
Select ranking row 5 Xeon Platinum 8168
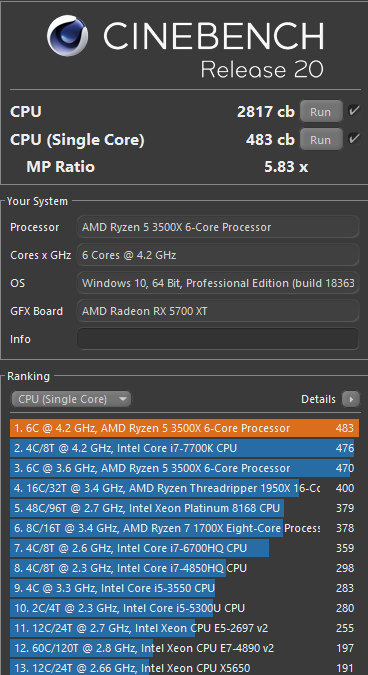[x=184, y=508]
